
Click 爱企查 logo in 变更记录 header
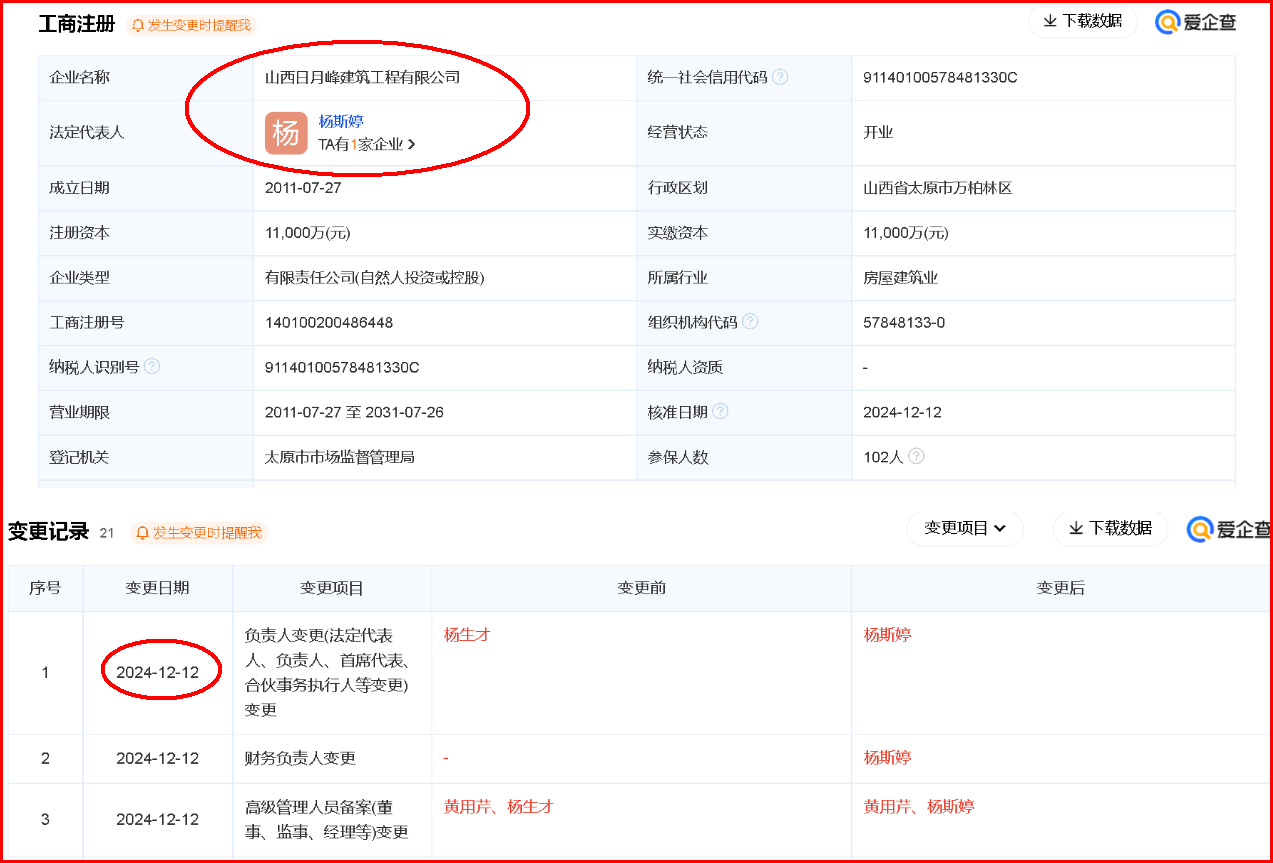tap(1229, 528)
